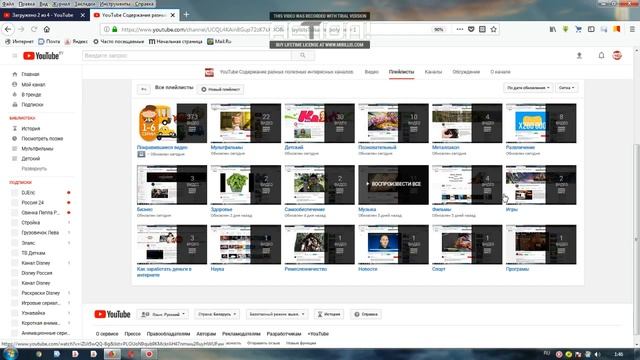
Task: Open the 'Правка' menu
Action: (x=27, y=4)
